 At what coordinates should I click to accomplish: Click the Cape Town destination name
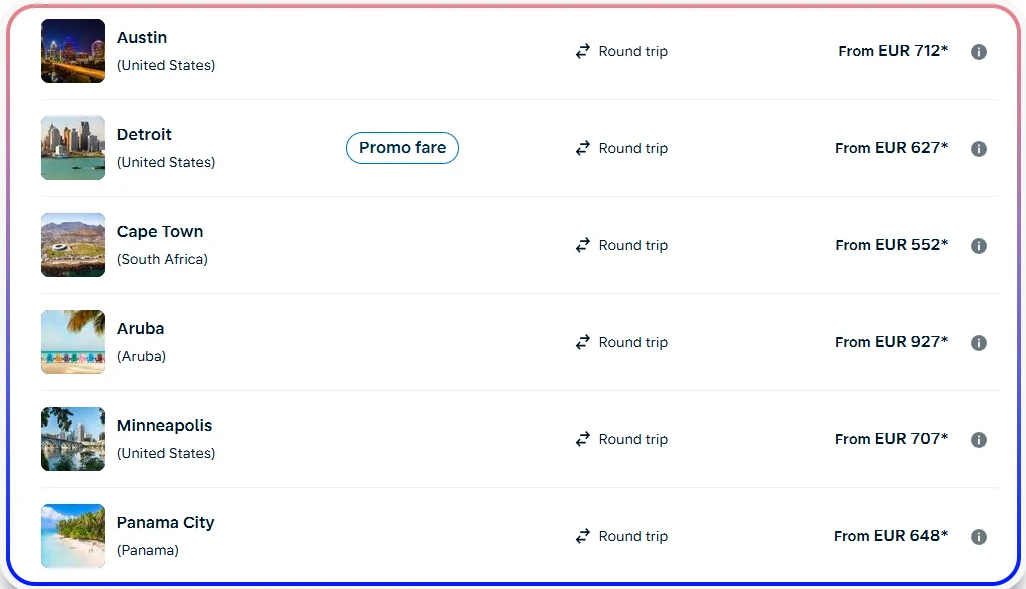[160, 231]
